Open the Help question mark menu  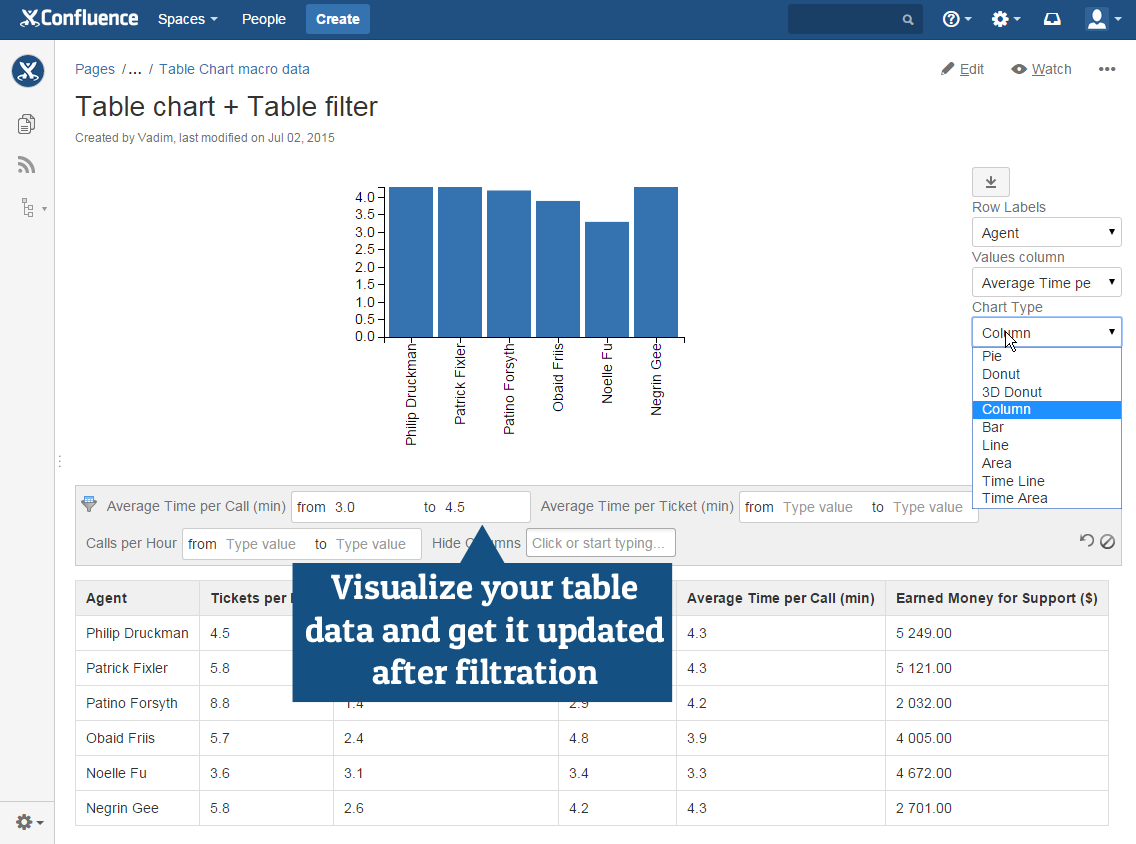(x=950, y=18)
